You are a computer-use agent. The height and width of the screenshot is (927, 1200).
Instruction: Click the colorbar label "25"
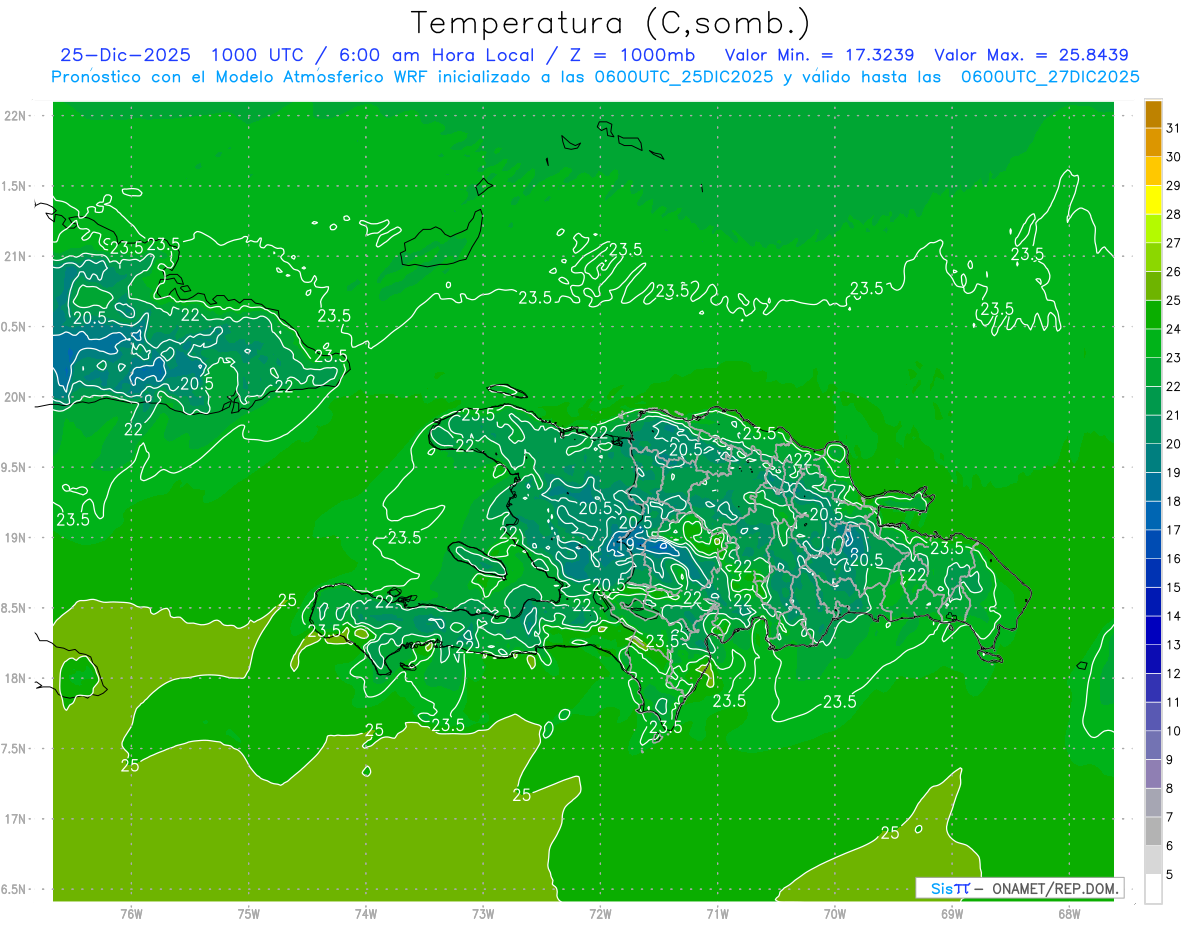(x=1174, y=300)
